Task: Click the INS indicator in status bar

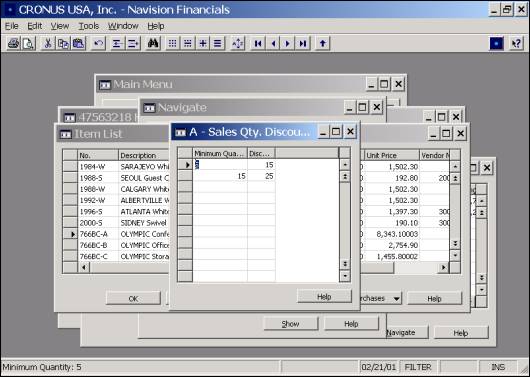Action: click(x=498, y=367)
